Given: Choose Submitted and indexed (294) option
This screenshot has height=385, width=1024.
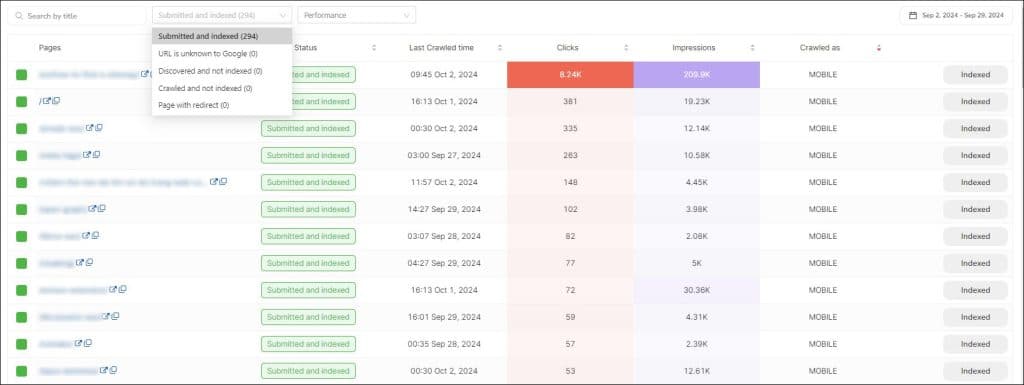Looking at the screenshot, I should coord(222,37).
